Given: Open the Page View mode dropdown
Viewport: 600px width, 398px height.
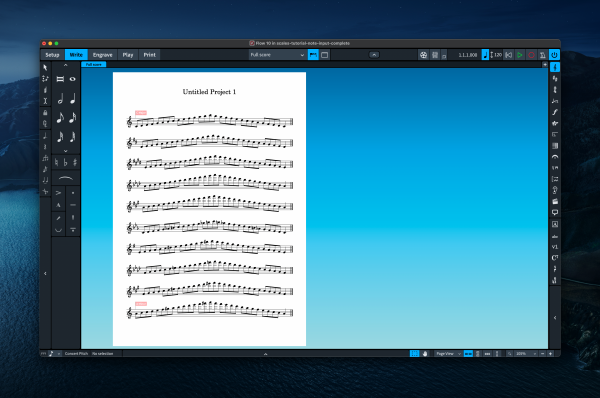Looking at the screenshot, I should pyautogui.click(x=448, y=354).
